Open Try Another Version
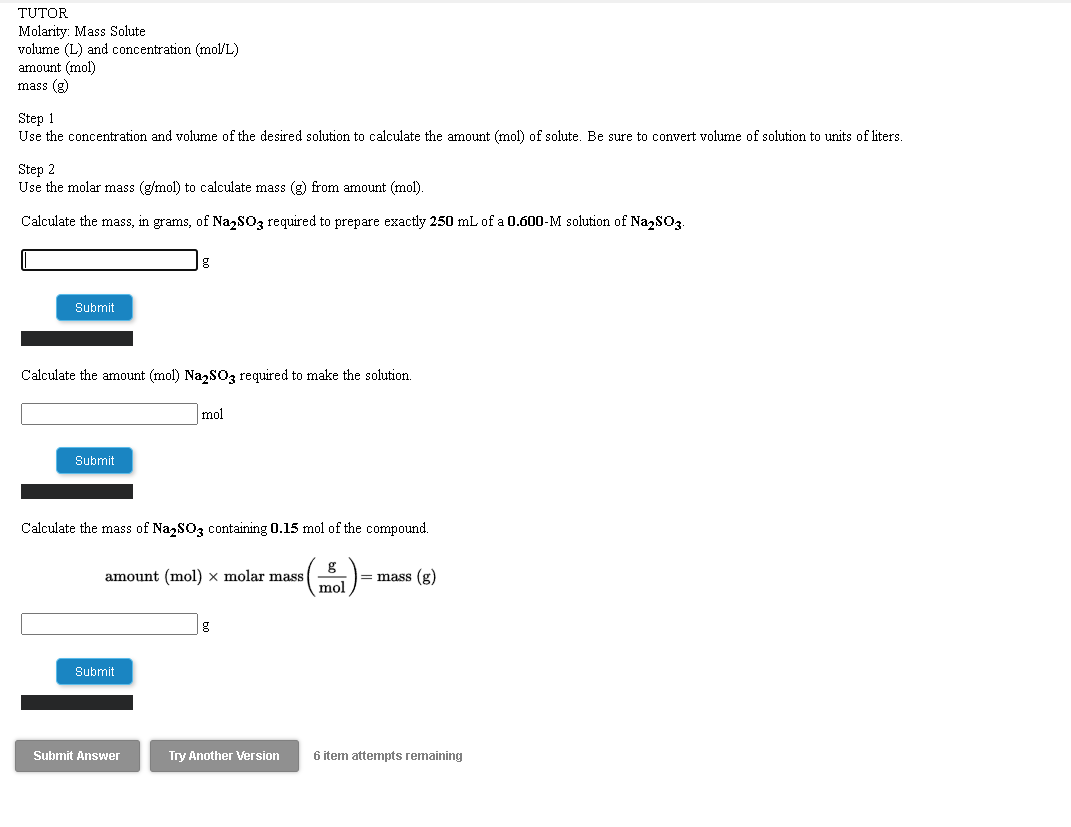Screen dimensions: 1071x827 (224, 756)
